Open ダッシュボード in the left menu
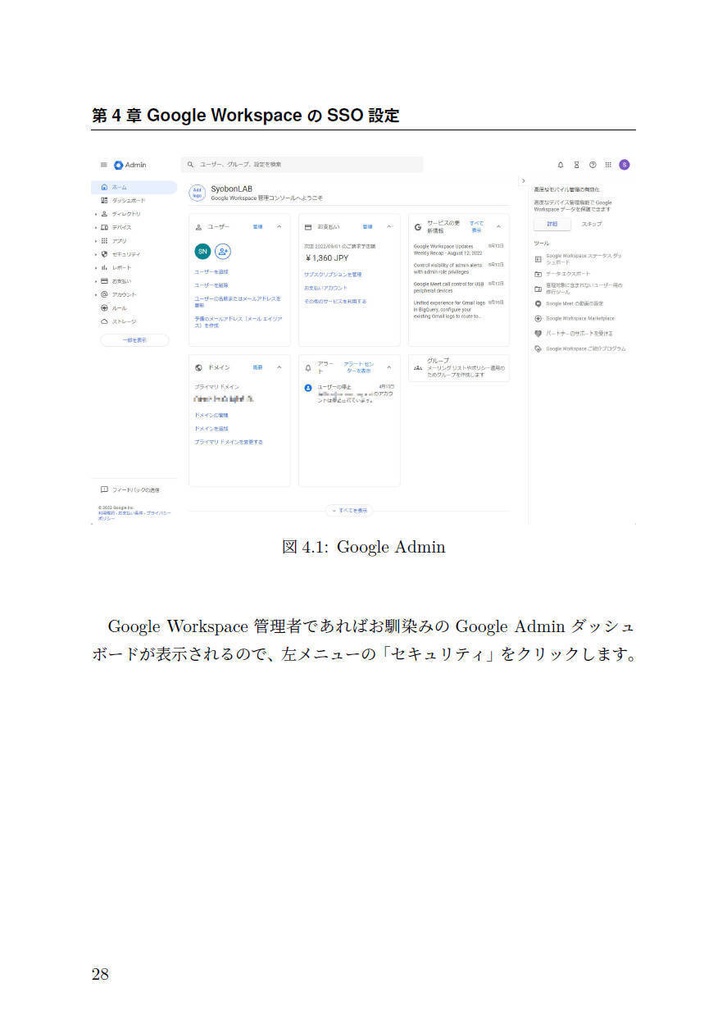The image size is (727, 1024). 128,200
